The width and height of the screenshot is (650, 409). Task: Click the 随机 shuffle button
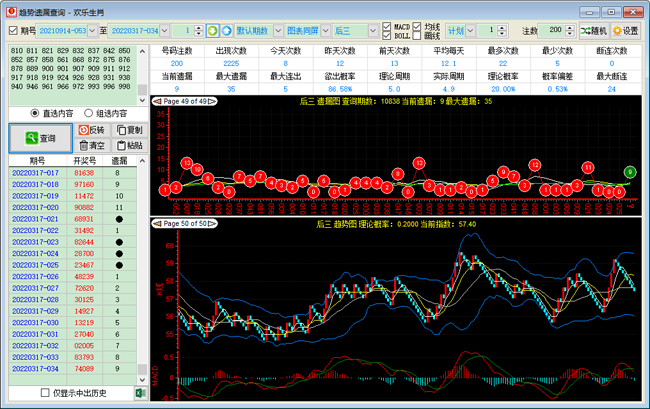(594, 31)
